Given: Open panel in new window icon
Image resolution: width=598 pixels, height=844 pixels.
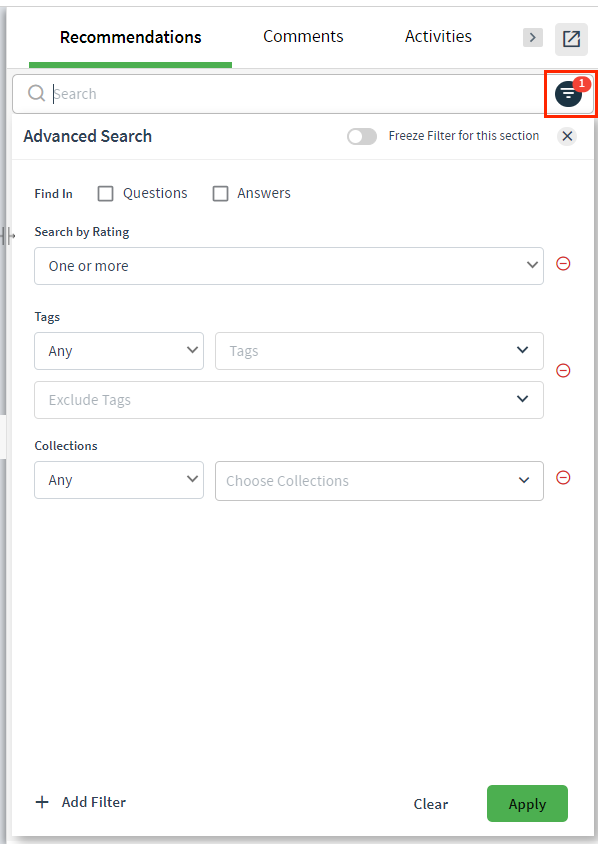Looking at the screenshot, I should pyautogui.click(x=571, y=39).
